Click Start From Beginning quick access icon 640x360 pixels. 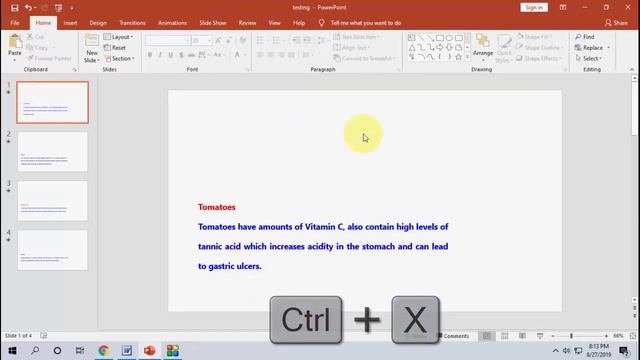(58, 8)
